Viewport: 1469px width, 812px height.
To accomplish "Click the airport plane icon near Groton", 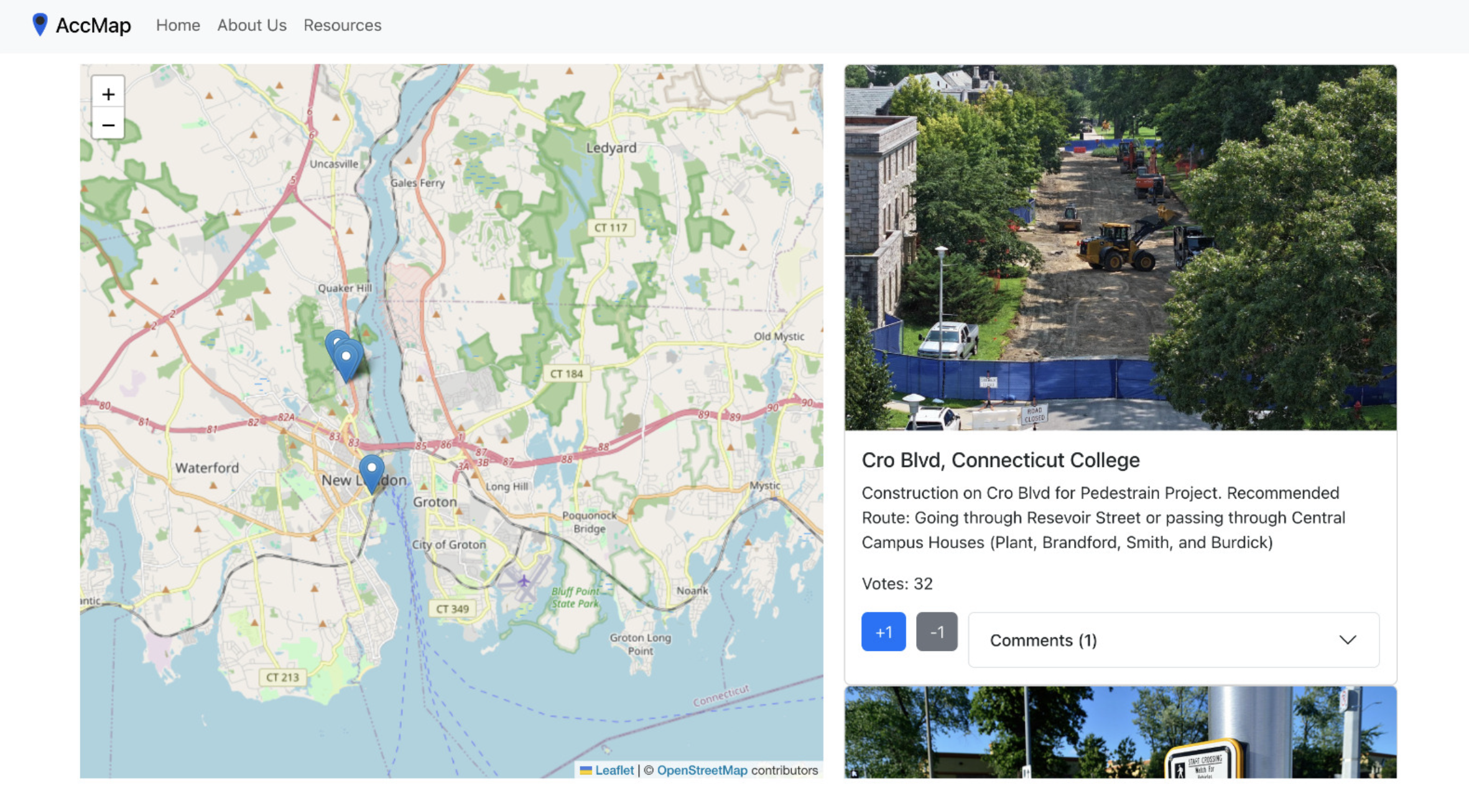I will click(x=524, y=581).
